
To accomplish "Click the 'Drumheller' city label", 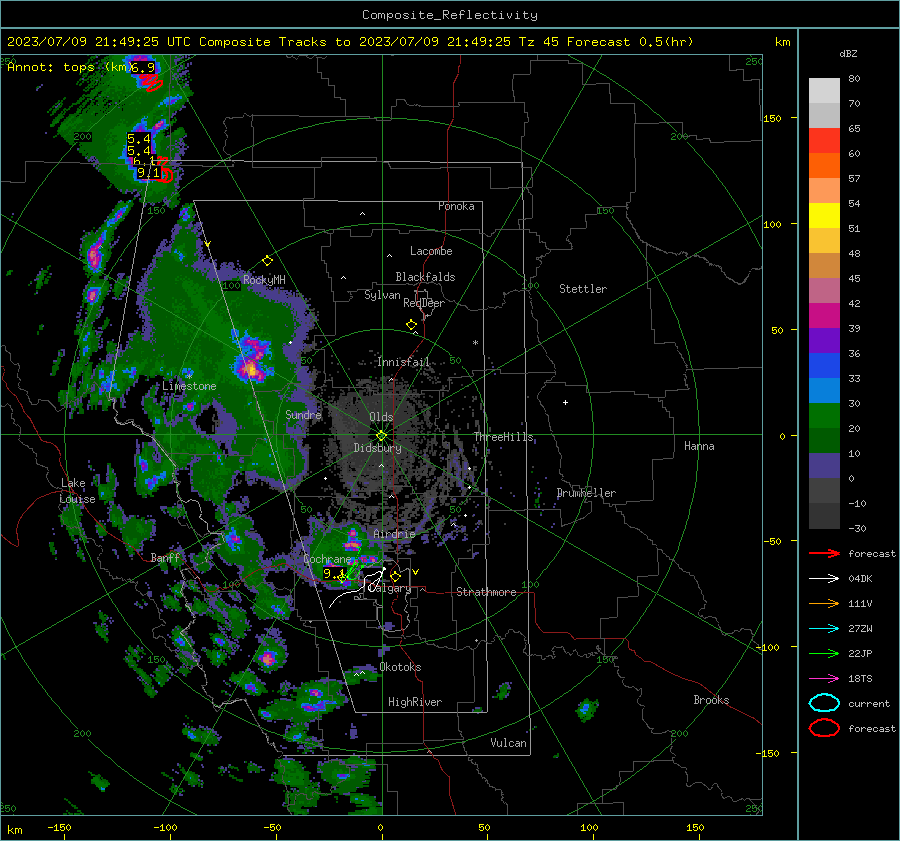I will click(586, 493).
